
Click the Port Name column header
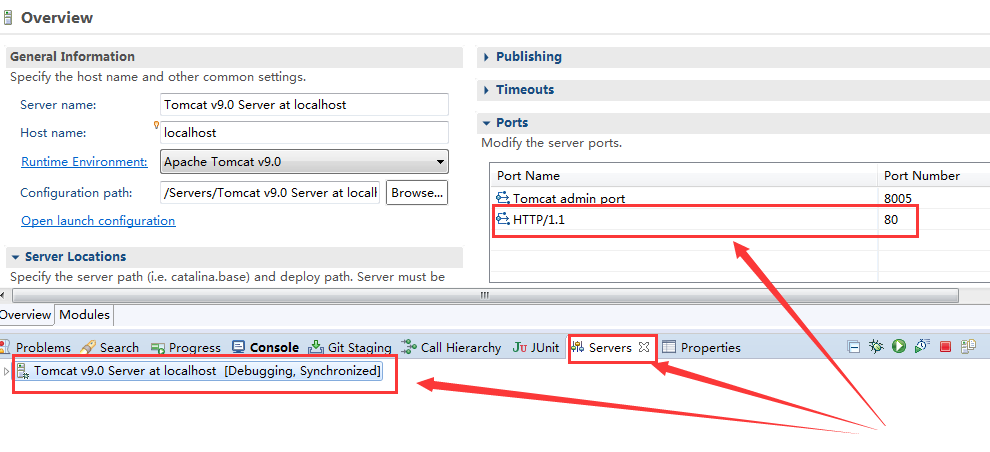(x=684, y=175)
